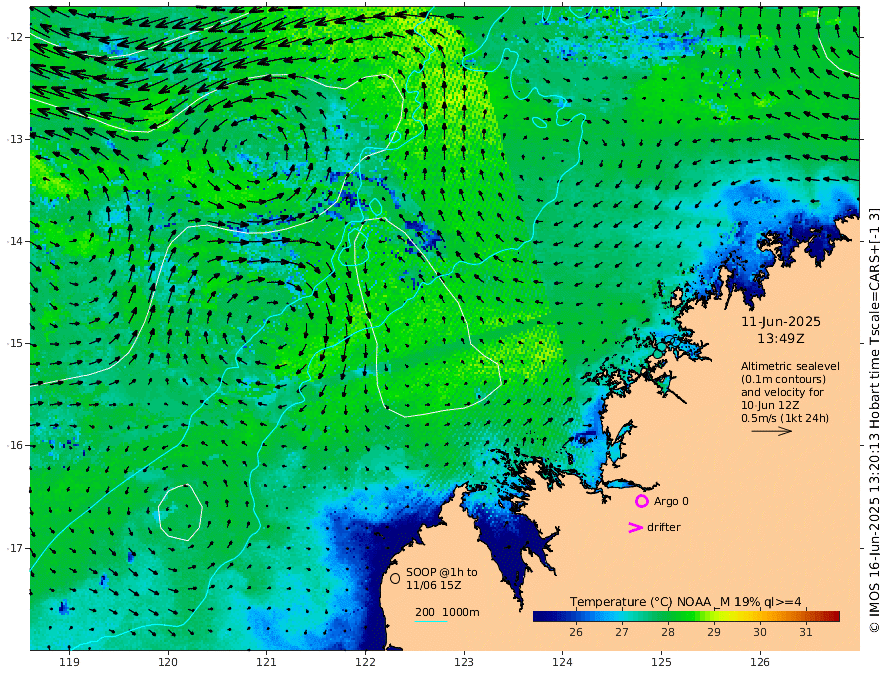Screen dimensions: 880x680
Task: Click the -17 latitude axis label
Action: 15,548
